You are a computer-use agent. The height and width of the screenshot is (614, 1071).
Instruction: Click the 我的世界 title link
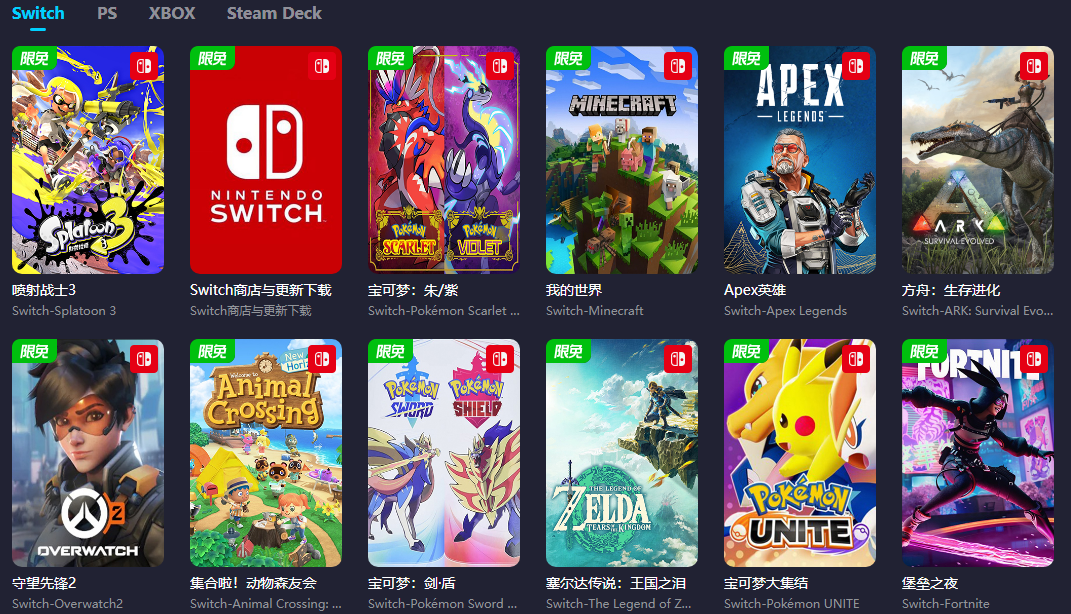point(574,290)
